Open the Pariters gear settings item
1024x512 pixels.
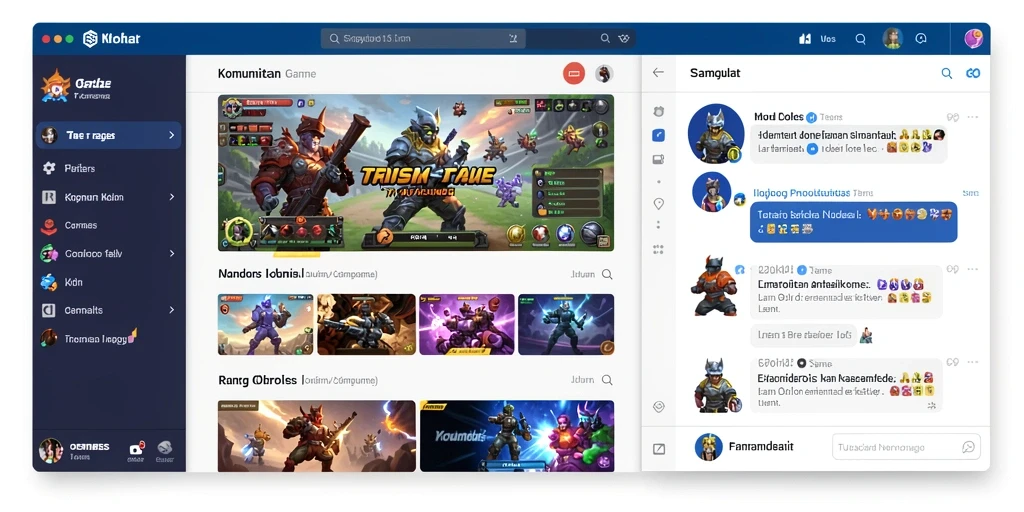point(108,168)
